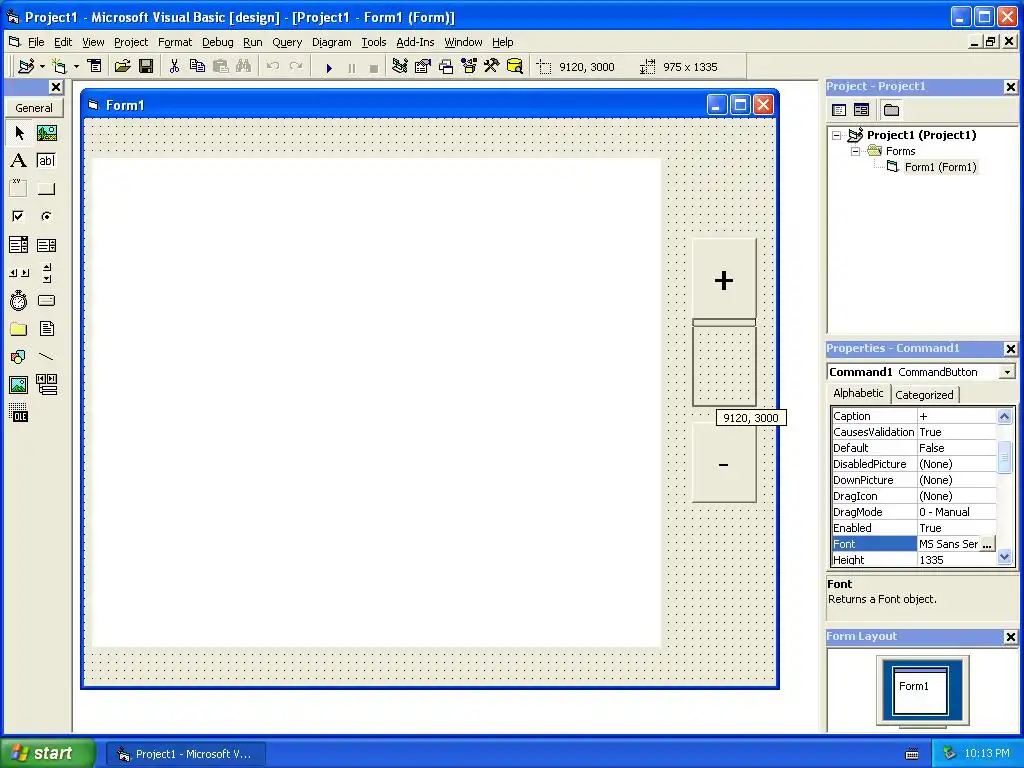Open the Project menu
This screenshot has height=768, width=1024.
[x=131, y=42]
